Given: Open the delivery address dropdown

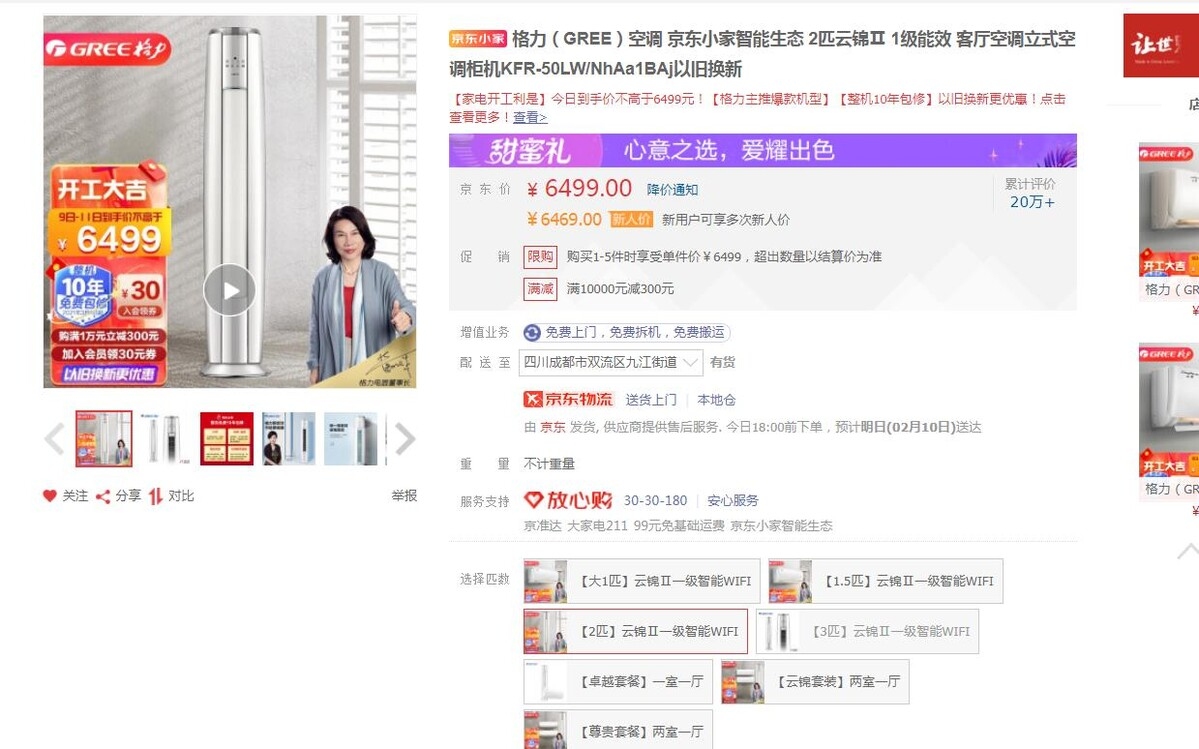Looking at the screenshot, I should pyautogui.click(x=610, y=362).
